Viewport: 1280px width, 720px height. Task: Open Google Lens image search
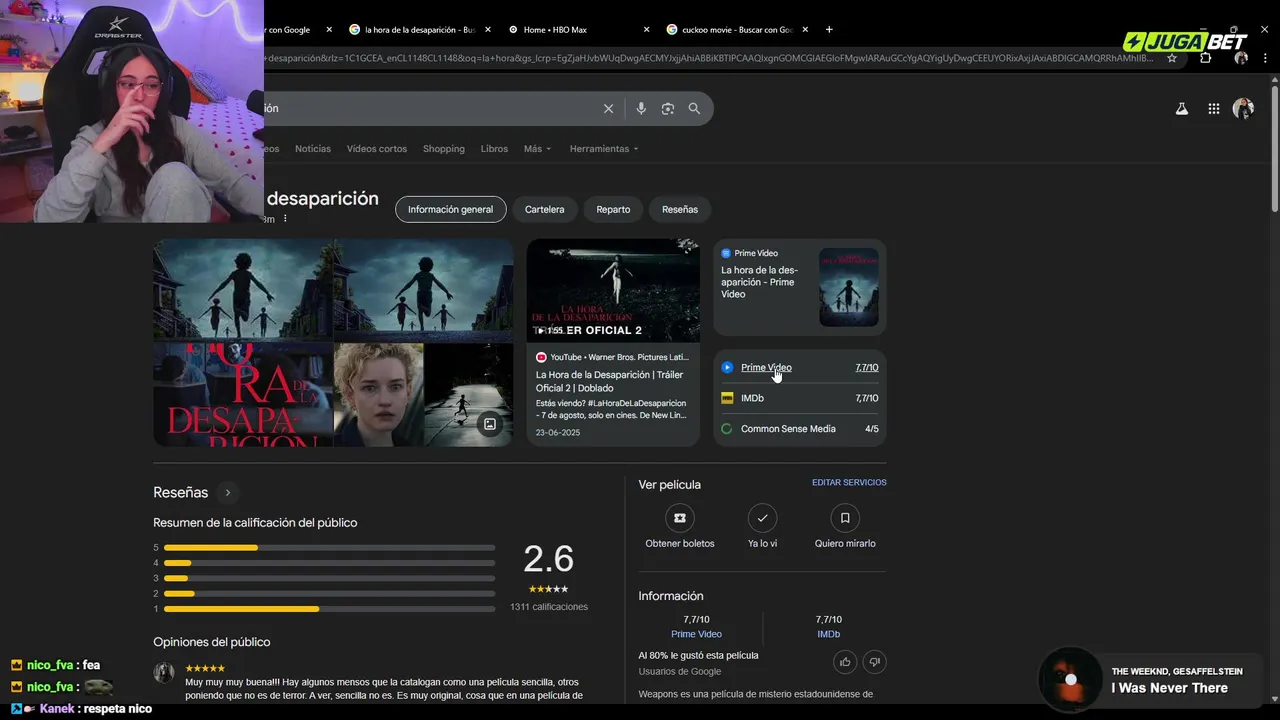(x=668, y=108)
